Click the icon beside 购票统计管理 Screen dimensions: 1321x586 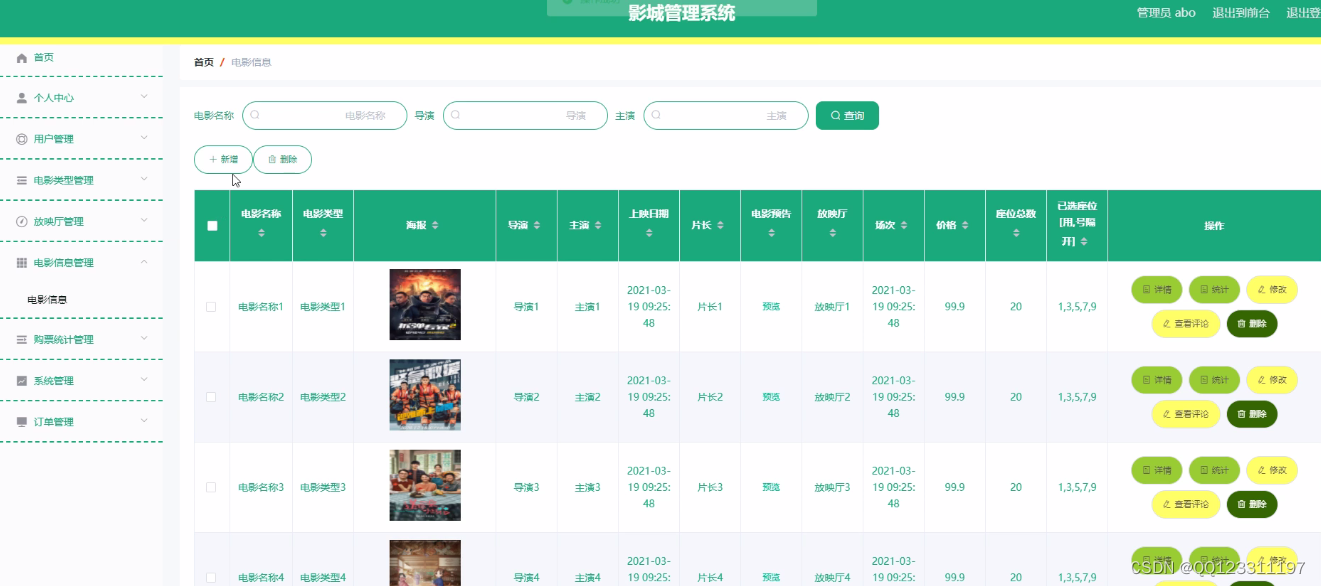22,340
